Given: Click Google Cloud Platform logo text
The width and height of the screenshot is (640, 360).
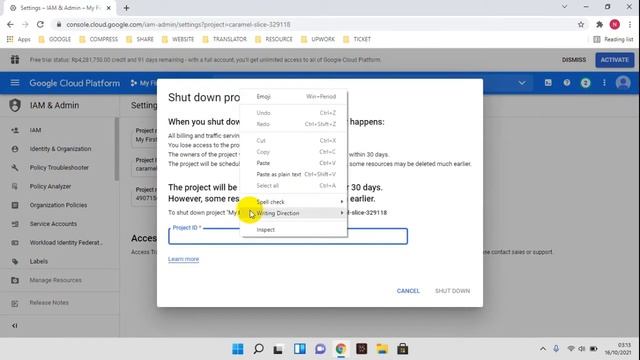Looking at the screenshot, I should 75,83.
